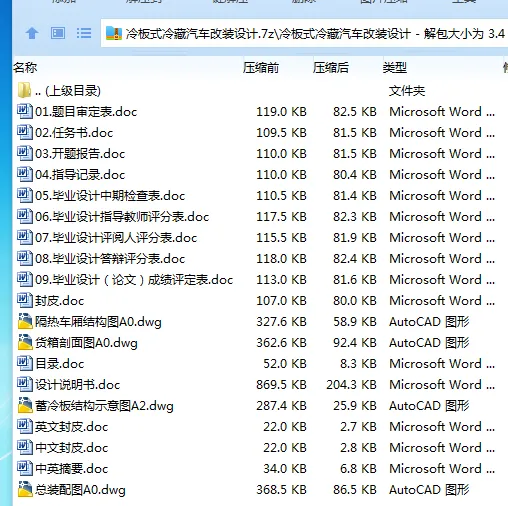Image resolution: width=508 pixels, height=506 pixels.
Task: Sort files by 压缩前 column header
Action: coord(261,68)
